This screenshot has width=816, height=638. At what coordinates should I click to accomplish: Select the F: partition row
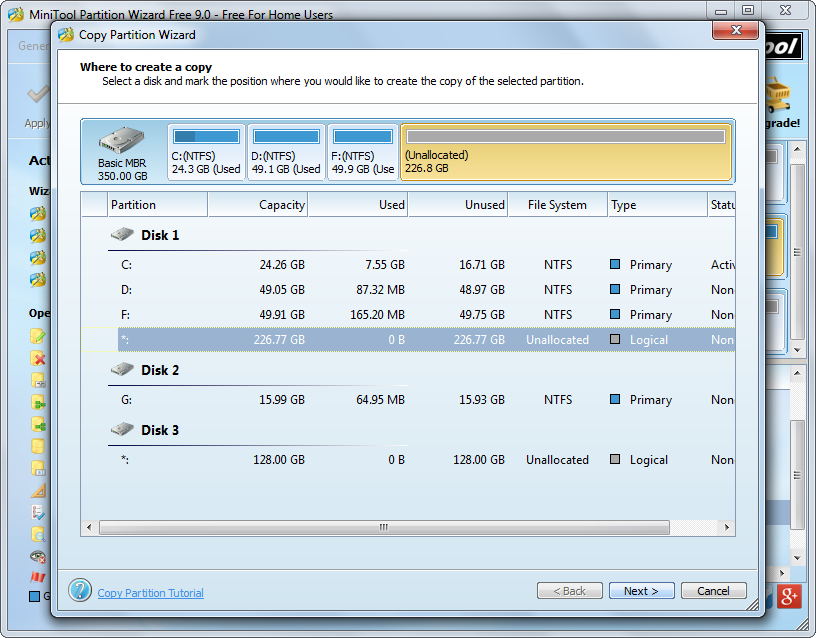[x=408, y=314]
